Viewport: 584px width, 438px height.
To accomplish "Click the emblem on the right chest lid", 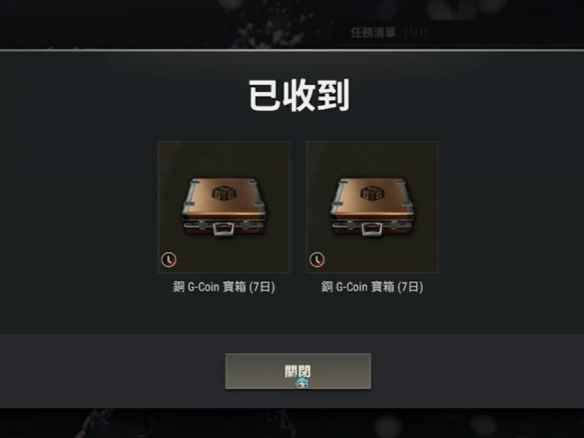I will point(373,193).
